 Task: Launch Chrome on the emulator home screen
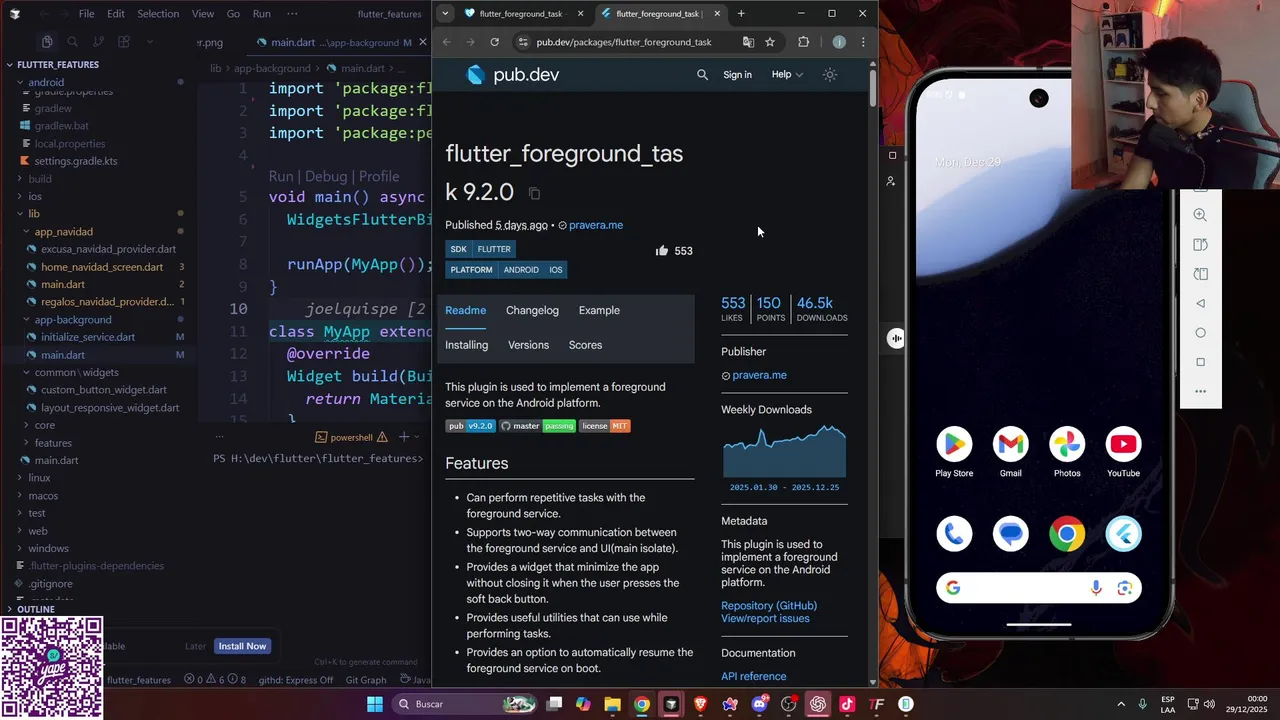tap(1067, 534)
